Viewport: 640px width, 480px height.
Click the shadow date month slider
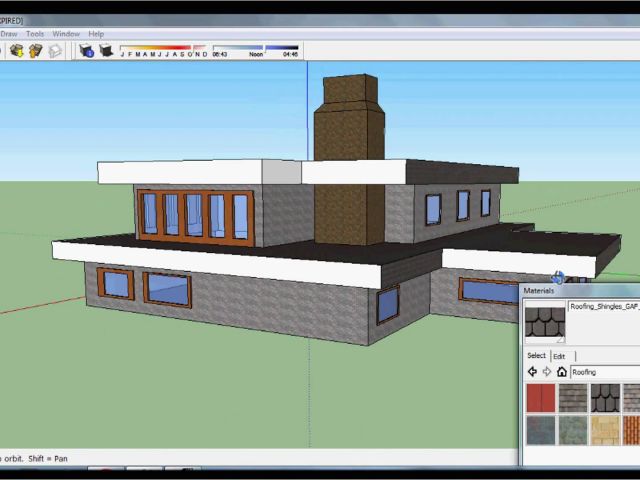point(163,47)
